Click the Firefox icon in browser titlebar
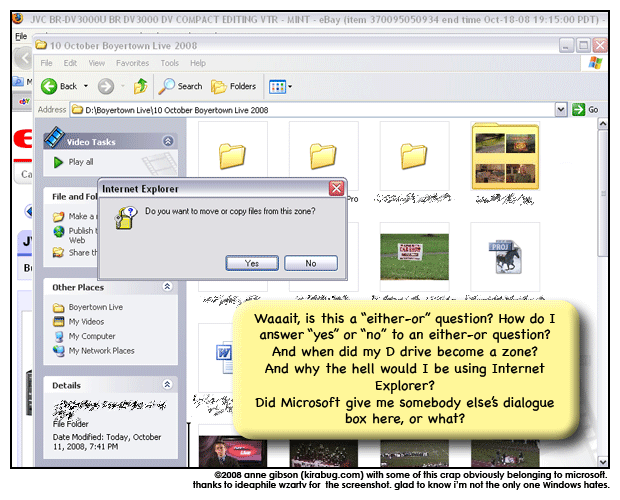 (x=18, y=19)
